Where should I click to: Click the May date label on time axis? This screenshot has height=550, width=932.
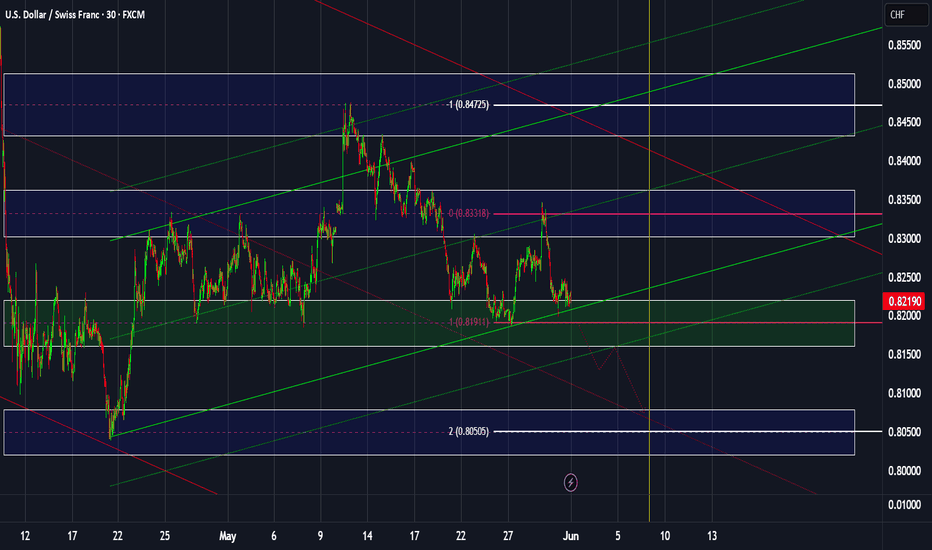(228, 536)
